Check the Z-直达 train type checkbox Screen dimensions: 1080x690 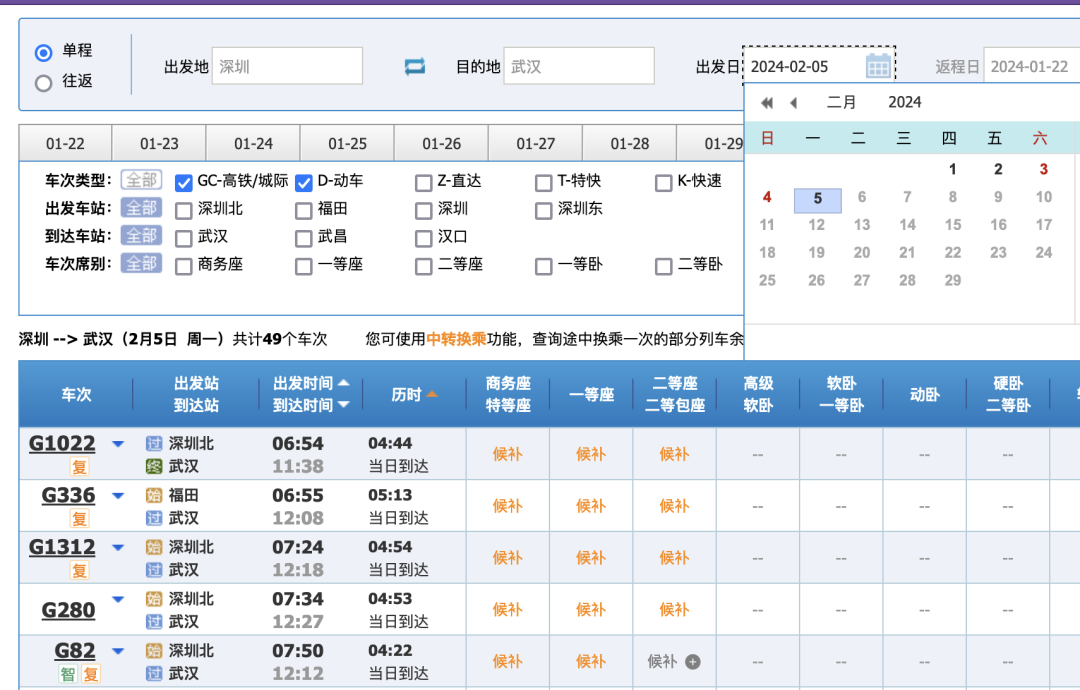(423, 182)
